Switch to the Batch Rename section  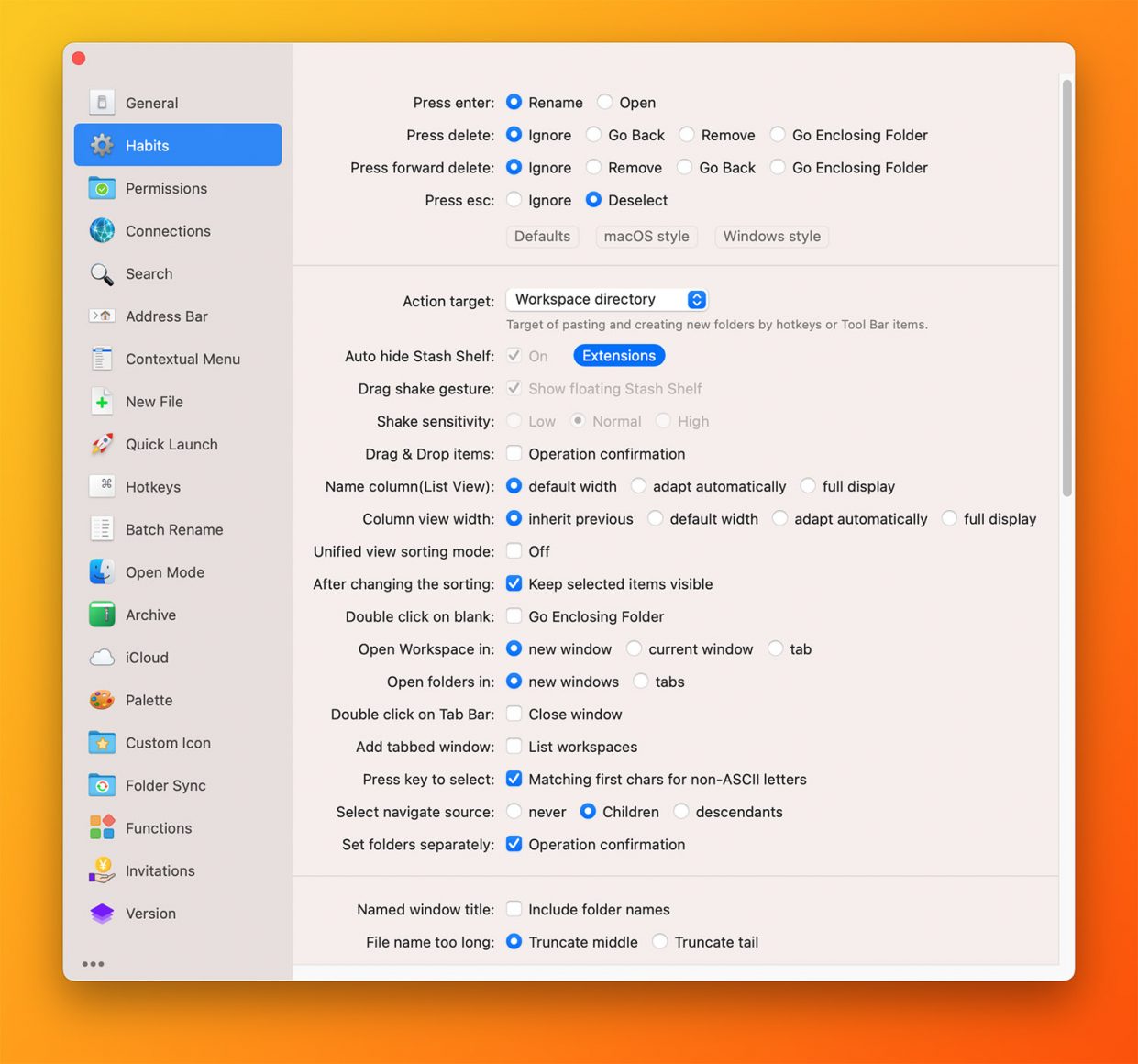point(174,529)
